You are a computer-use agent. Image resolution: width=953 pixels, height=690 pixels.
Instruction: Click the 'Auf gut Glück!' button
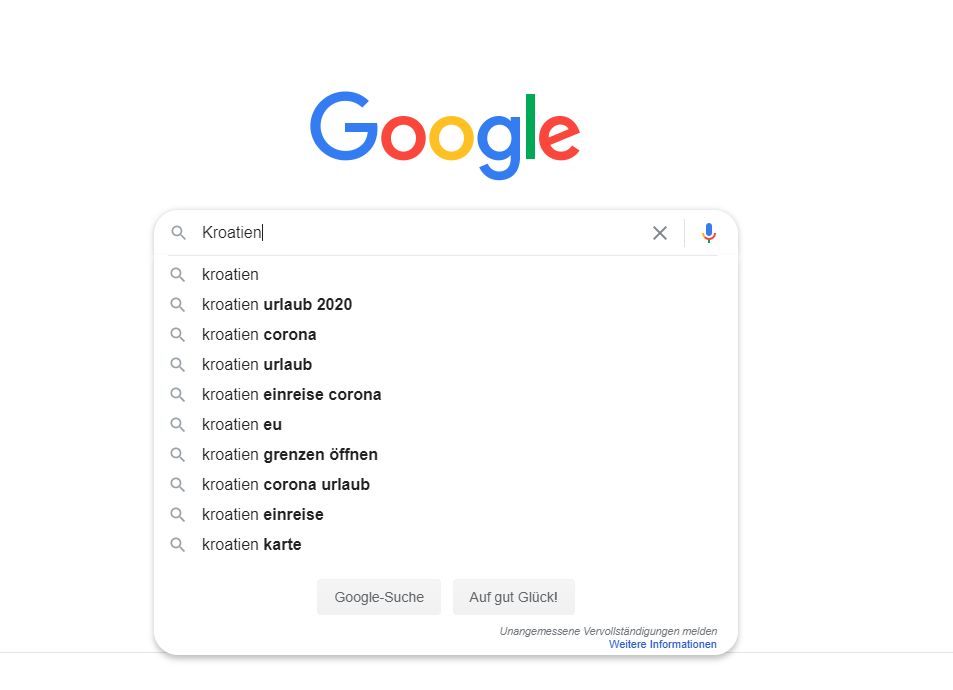[x=514, y=597]
